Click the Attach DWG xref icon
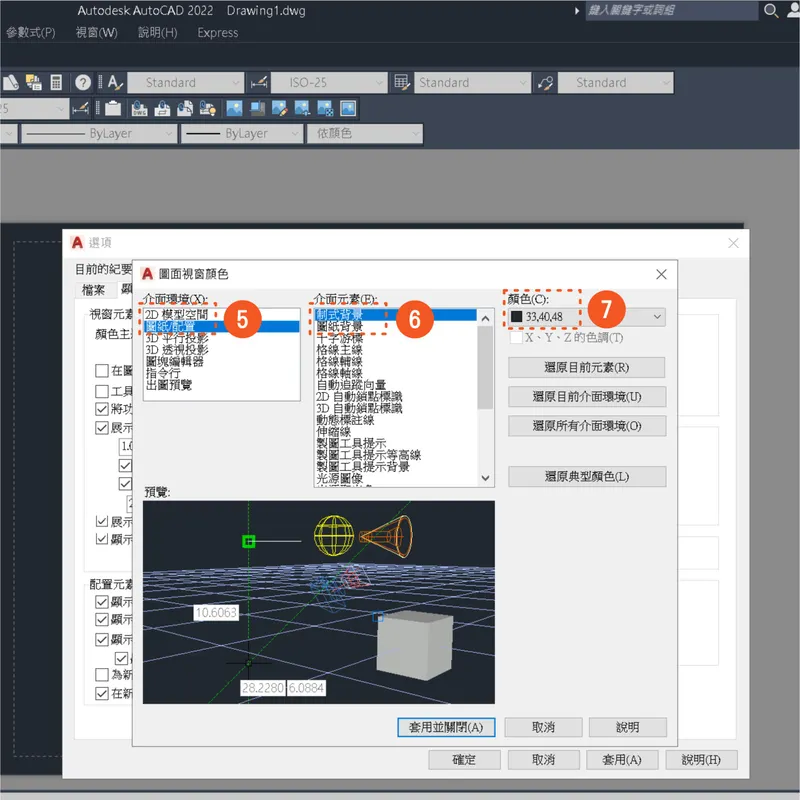 139,108
